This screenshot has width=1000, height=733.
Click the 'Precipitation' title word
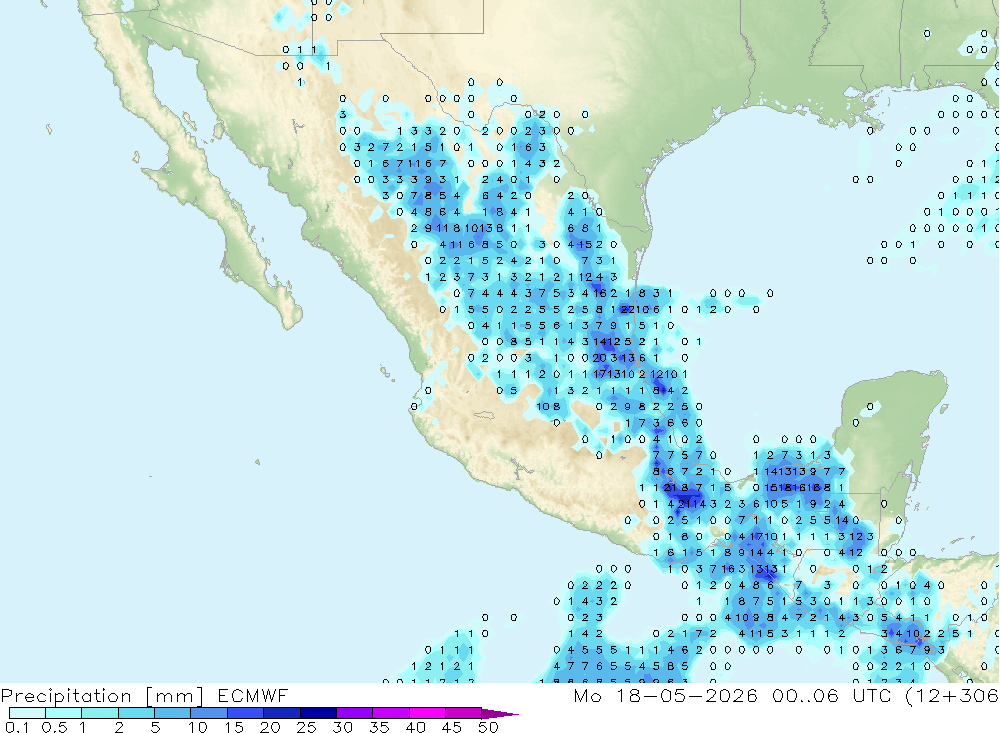point(66,696)
